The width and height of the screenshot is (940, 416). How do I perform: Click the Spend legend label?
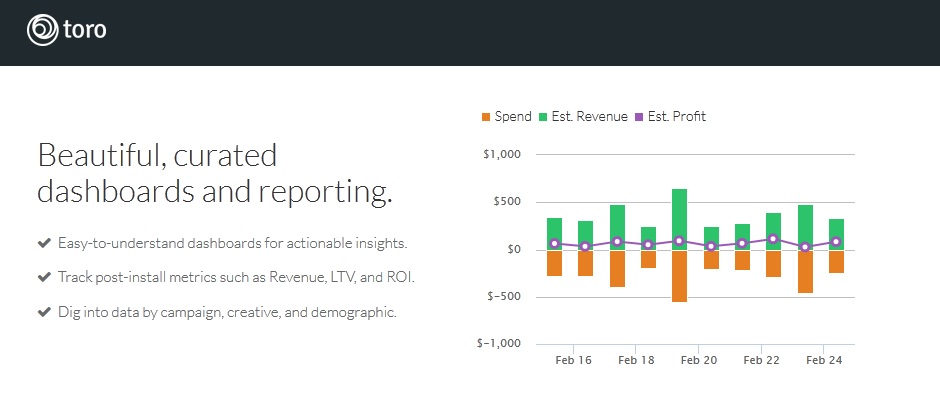pyautogui.click(x=513, y=116)
